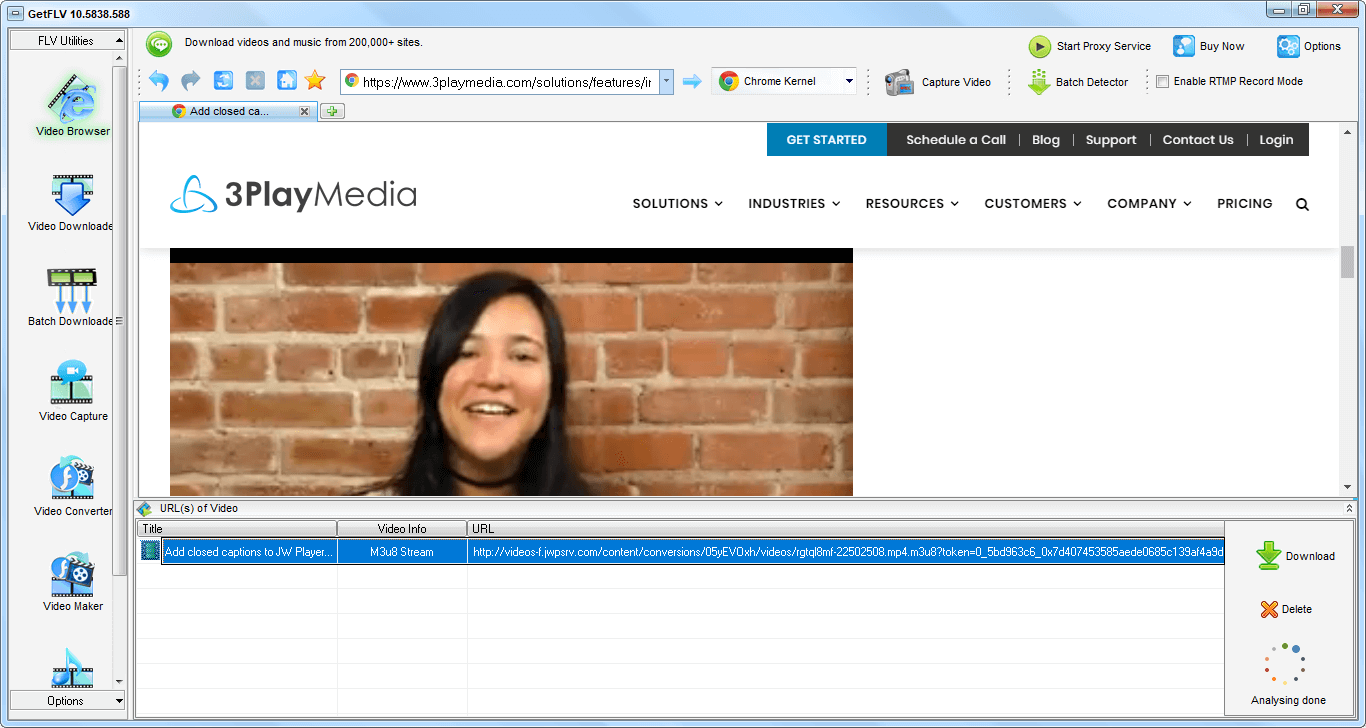
Task: Click the GET STARTED button
Action: click(826, 140)
